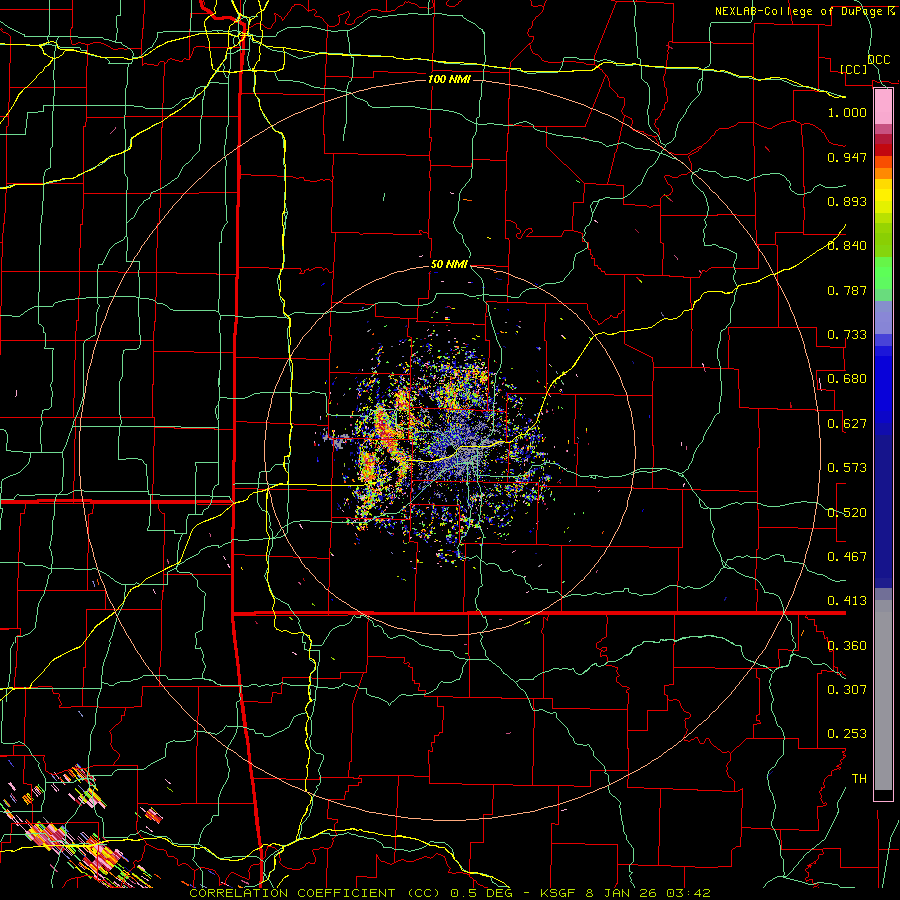Select the 50 NMI range ring label
The width and height of the screenshot is (900, 900).
click(x=449, y=265)
